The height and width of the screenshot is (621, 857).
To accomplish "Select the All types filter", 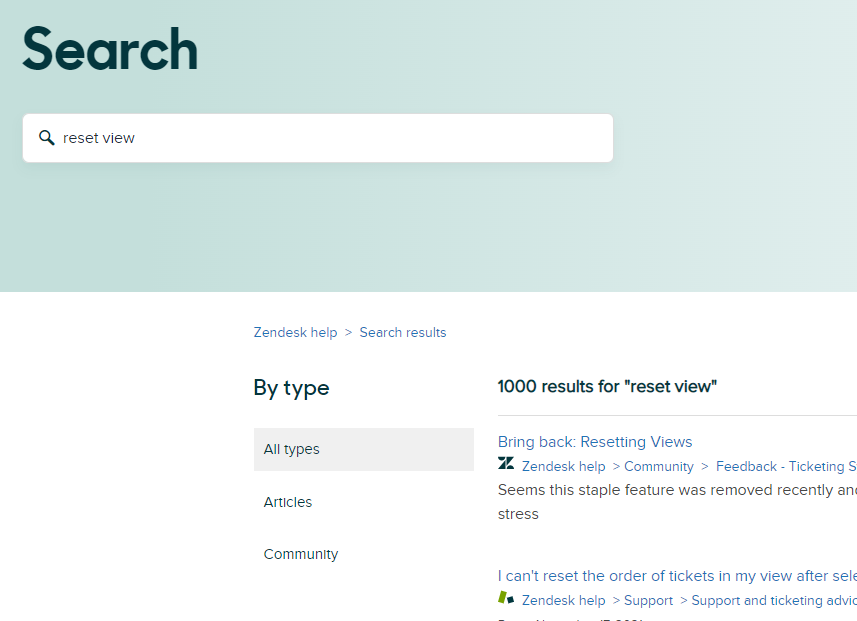I will pyautogui.click(x=363, y=449).
